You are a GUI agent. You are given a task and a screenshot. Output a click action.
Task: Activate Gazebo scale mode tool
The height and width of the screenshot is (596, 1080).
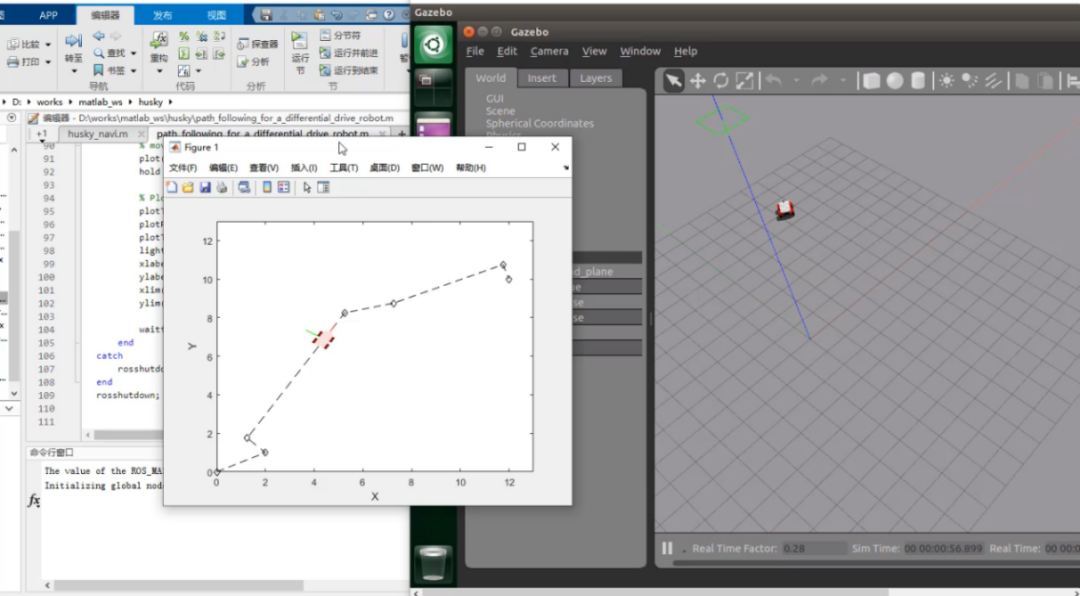click(x=745, y=81)
